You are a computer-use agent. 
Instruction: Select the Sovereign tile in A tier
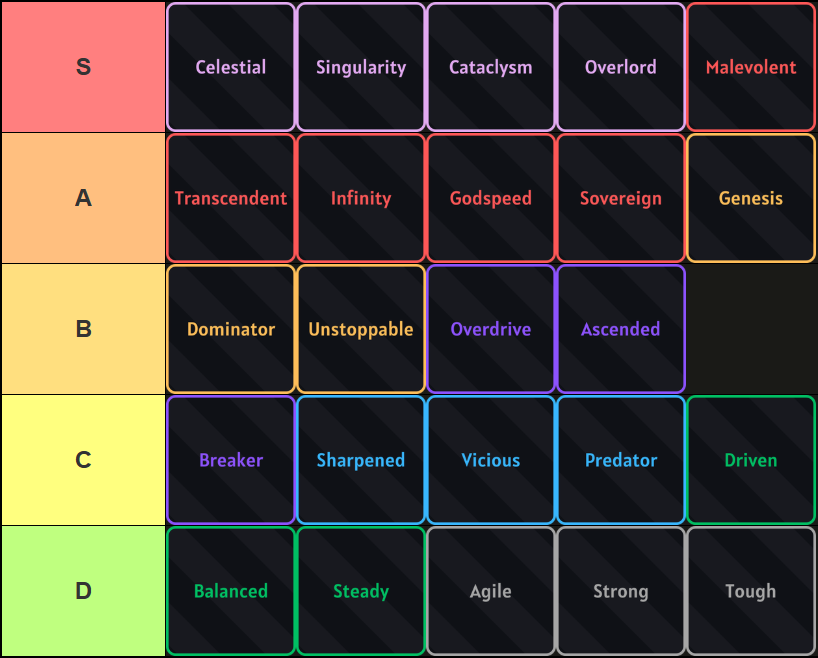tap(620, 198)
